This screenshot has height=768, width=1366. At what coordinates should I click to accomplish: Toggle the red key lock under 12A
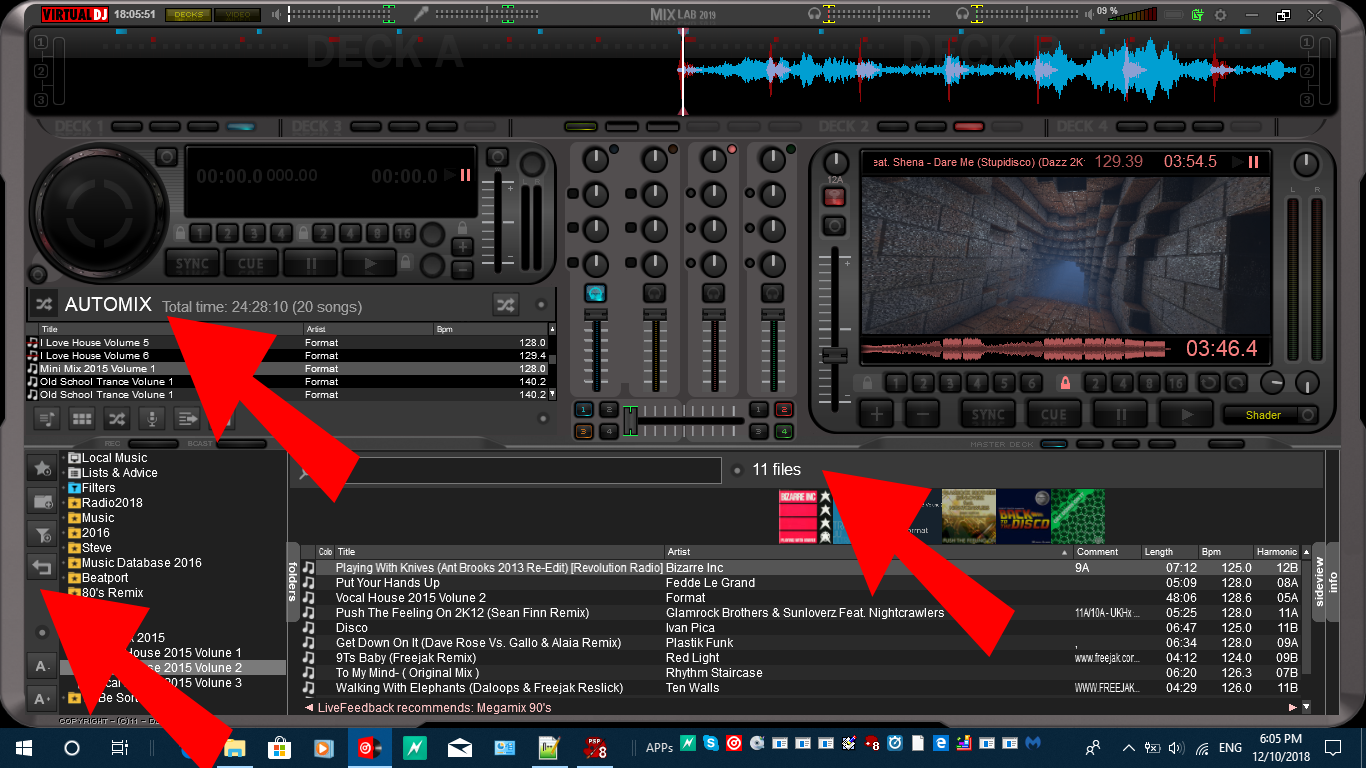click(834, 197)
